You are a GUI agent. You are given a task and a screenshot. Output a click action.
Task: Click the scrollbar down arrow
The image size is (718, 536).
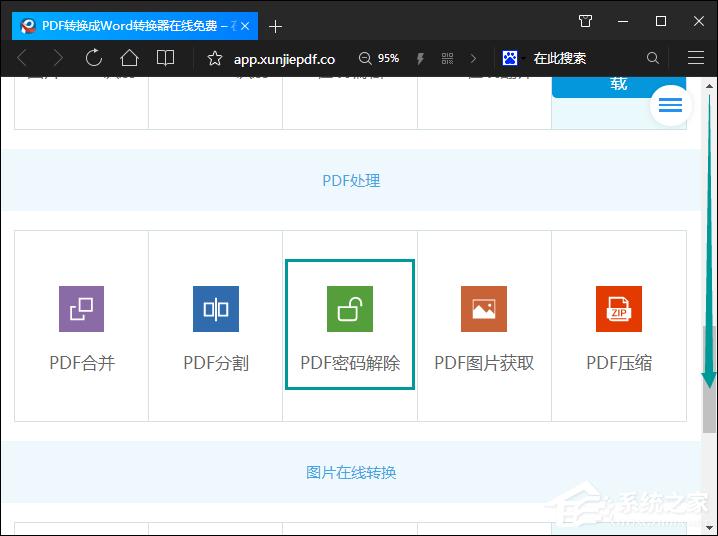tap(709, 527)
